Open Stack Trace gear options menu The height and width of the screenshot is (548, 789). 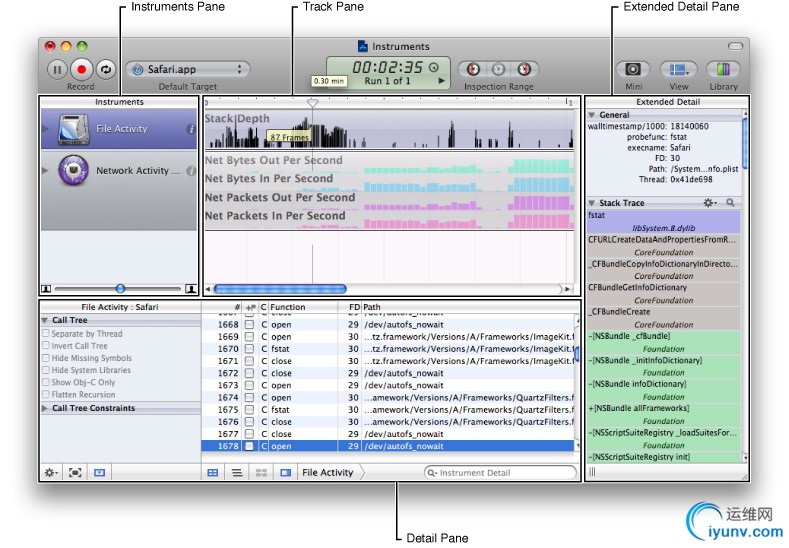tap(709, 203)
